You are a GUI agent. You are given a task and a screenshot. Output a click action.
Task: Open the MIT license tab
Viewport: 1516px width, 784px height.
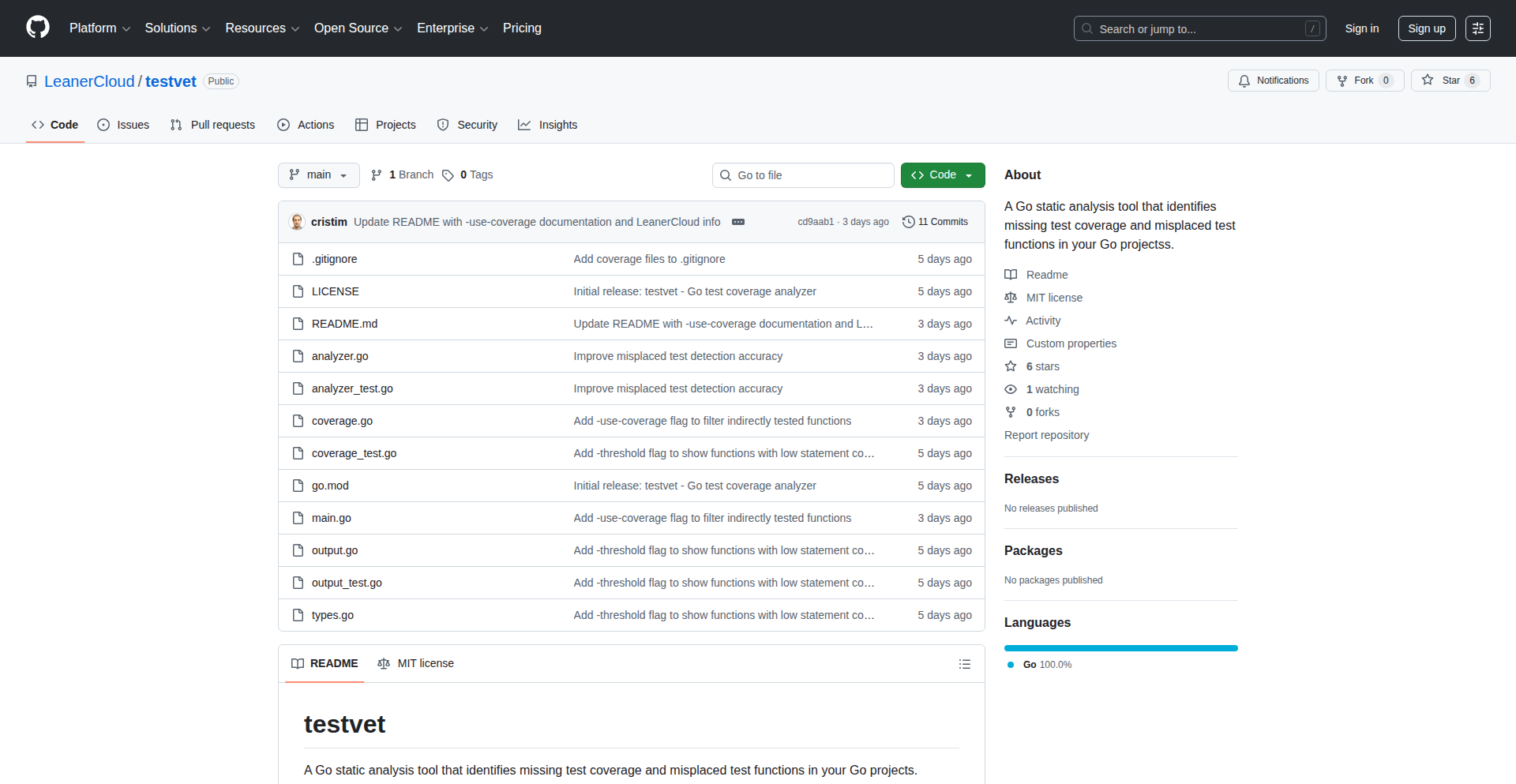click(x=416, y=664)
